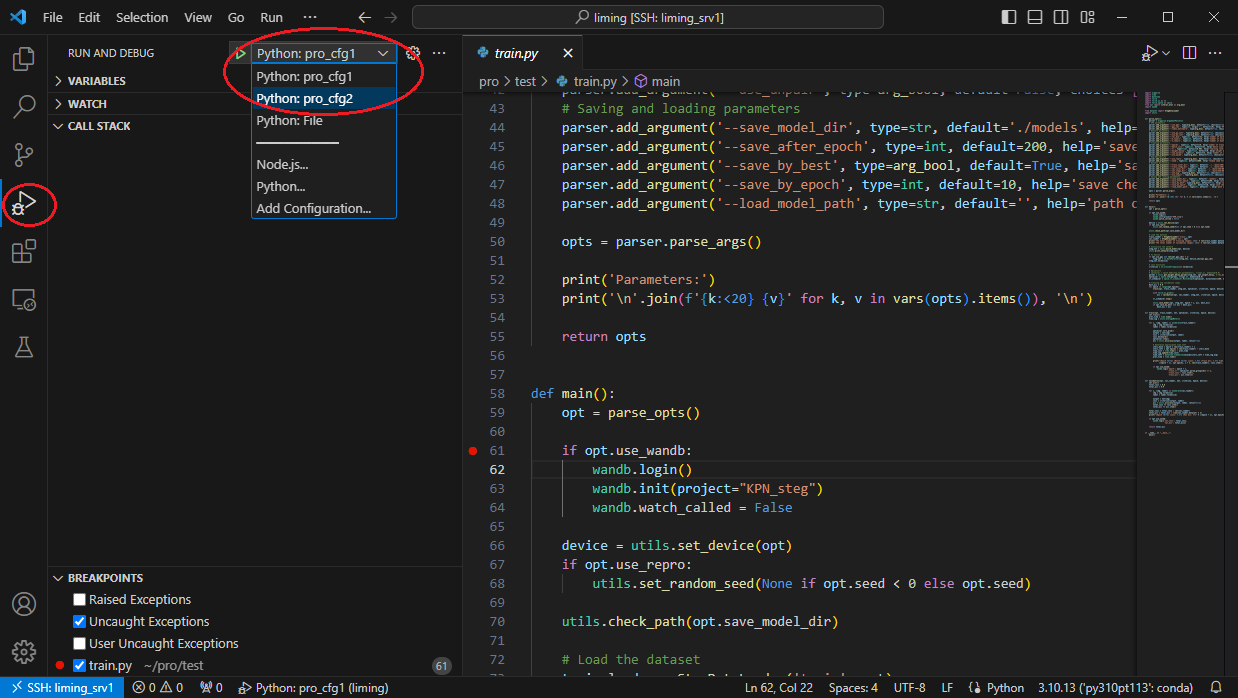1238x698 pixels.
Task: Open the Source Control view
Action: pos(23,155)
